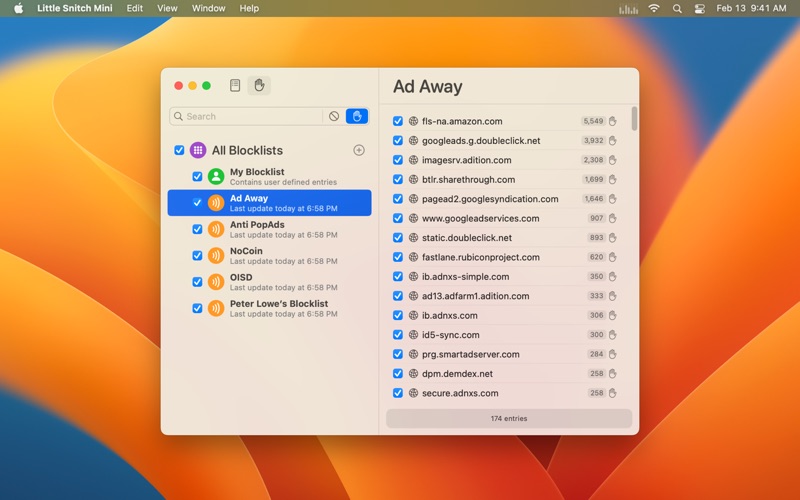Open the Little Snitch Mini menu
Image resolution: width=800 pixels, height=500 pixels.
[74, 8]
